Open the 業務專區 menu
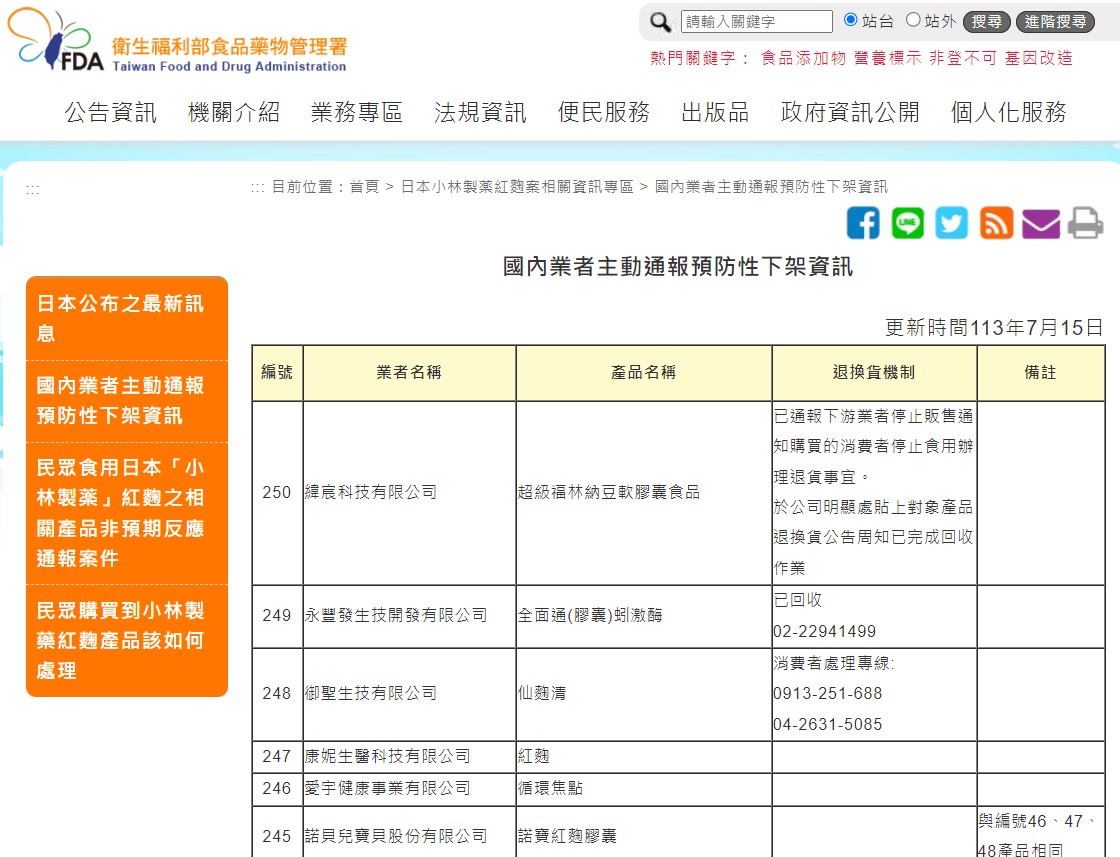This screenshot has height=857, width=1120. coord(357,112)
